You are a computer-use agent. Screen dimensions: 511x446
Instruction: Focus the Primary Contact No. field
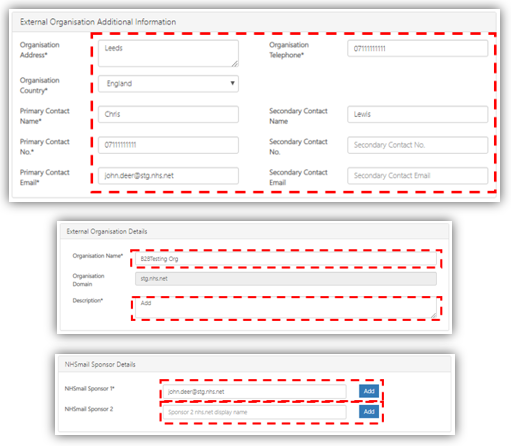(168, 145)
